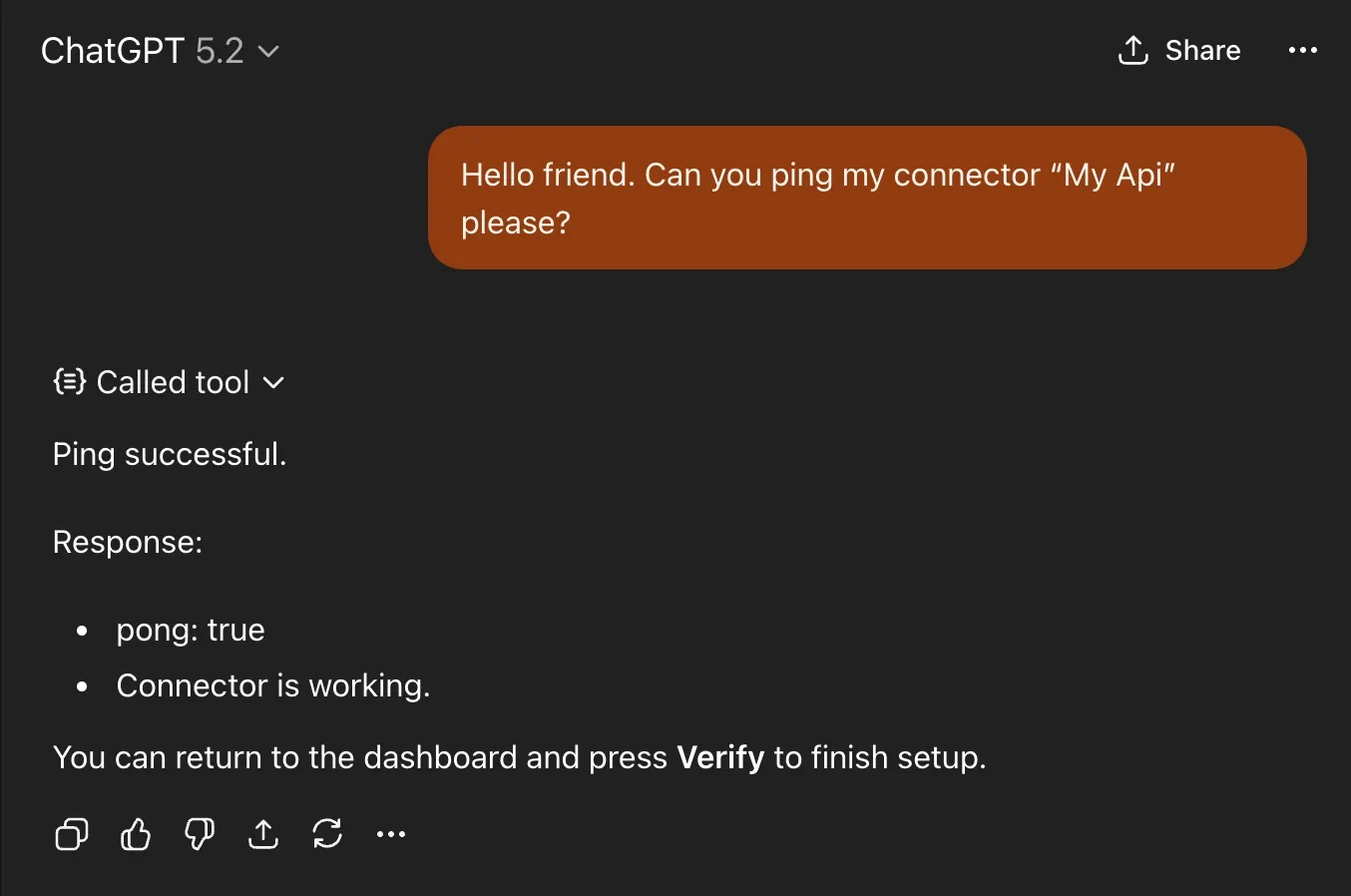Click the Called tool label
The image size is (1351, 896).
point(173,382)
